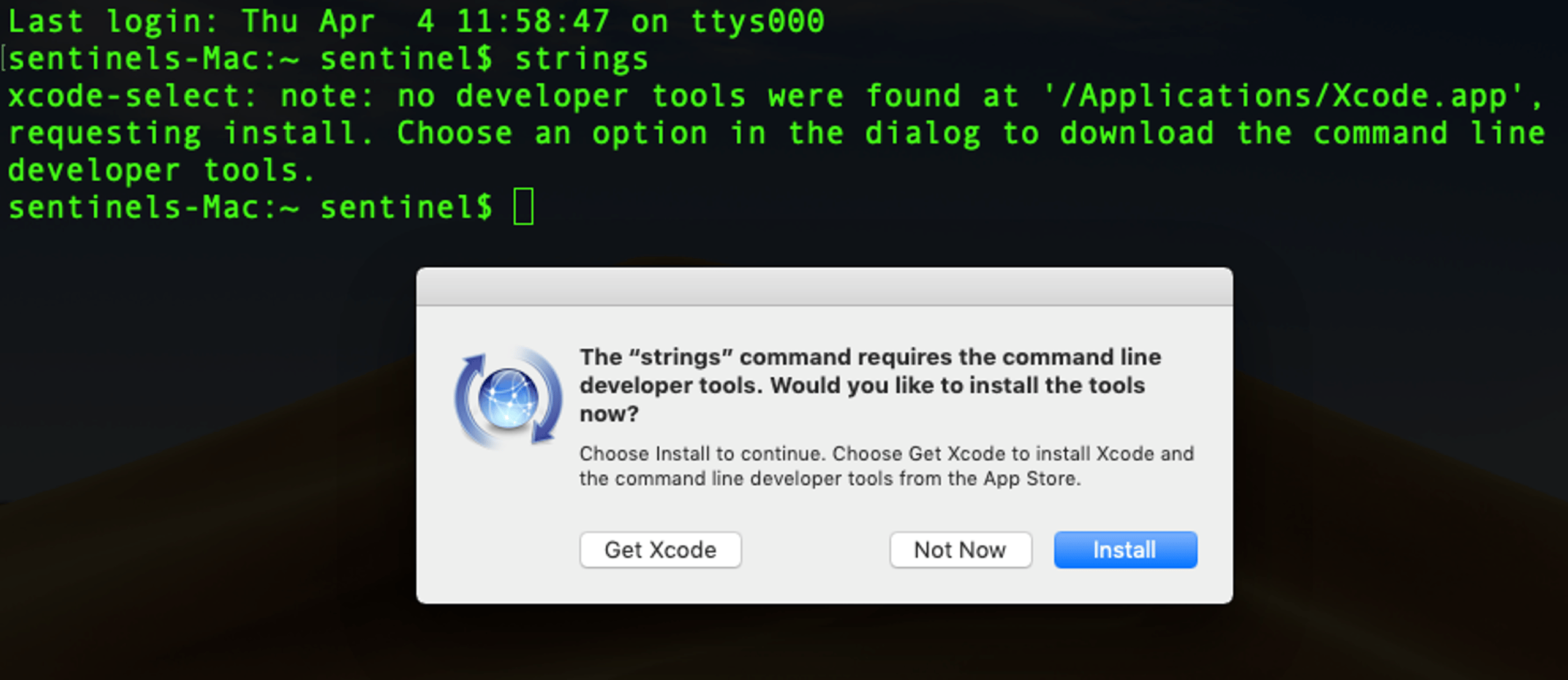Click the 'Choose Install to continue' description text
The height and width of the screenshot is (680, 1568).
coord(886,466)
